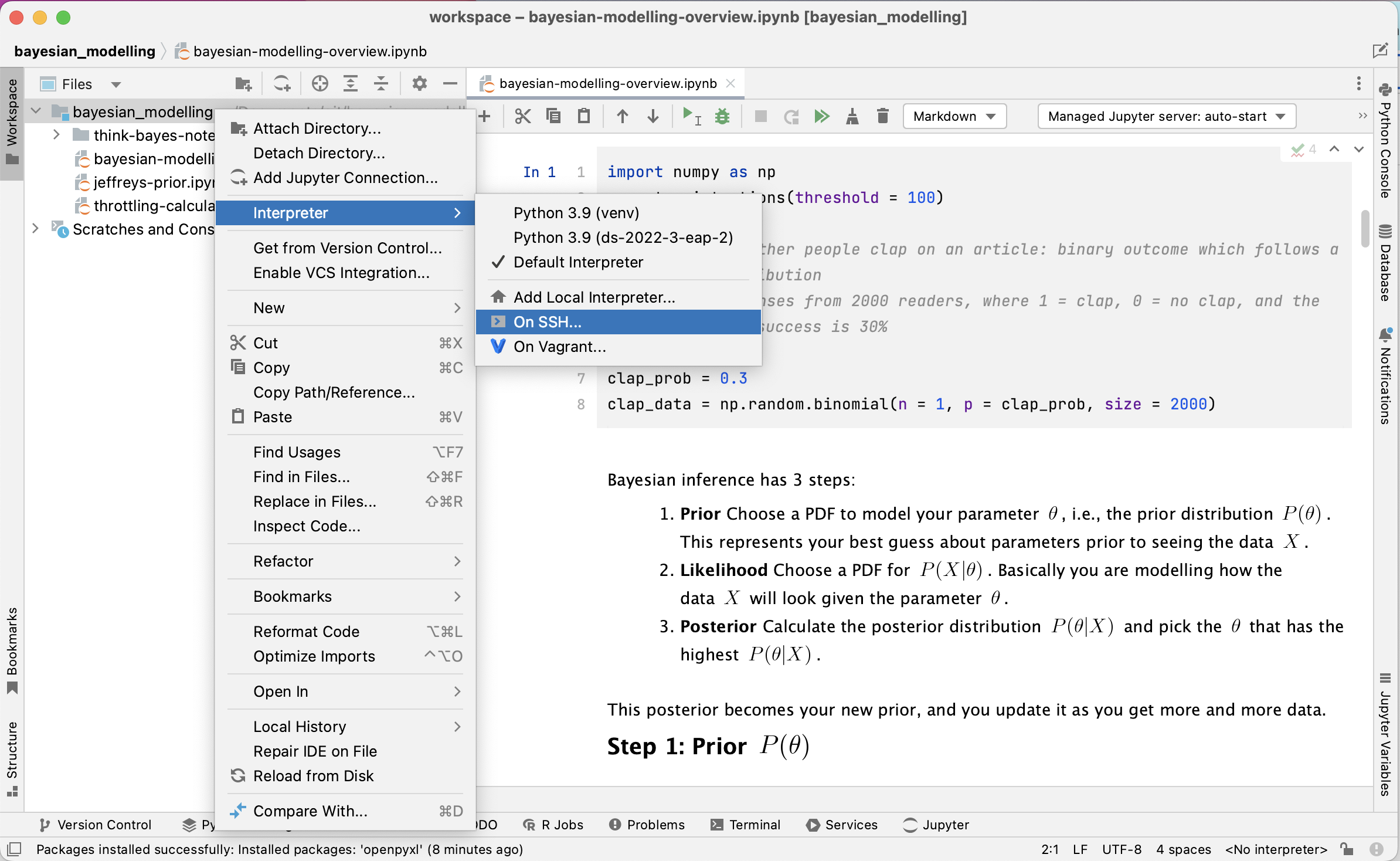The image size is (1400, 861).
Task: Click Compare With... menu entry
Action: coord(346,811)
